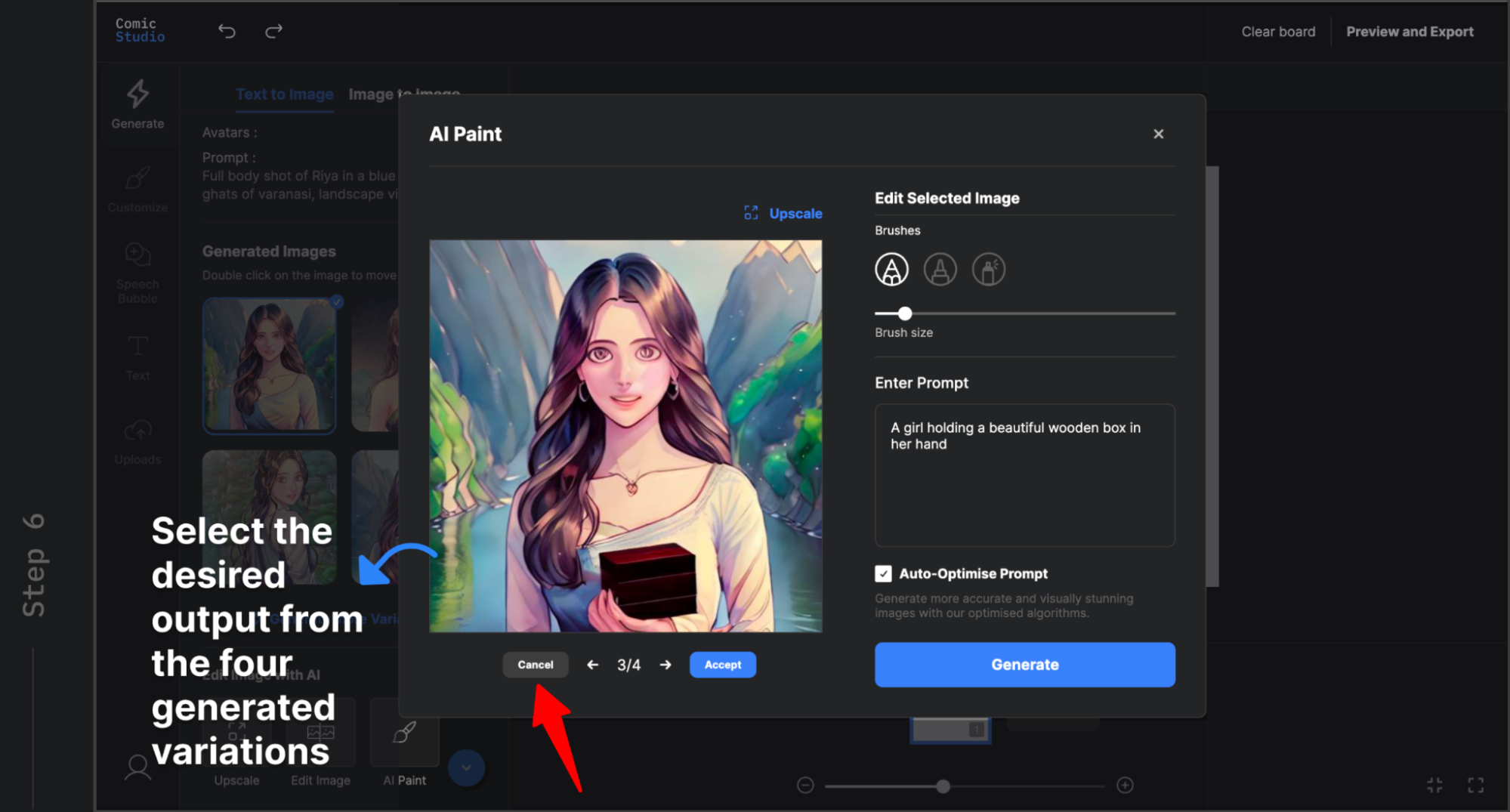The height and width of the screenshot is (812, 1510).
Task: Switch to Text to Image tab
Action: click(x=285, y=94)
